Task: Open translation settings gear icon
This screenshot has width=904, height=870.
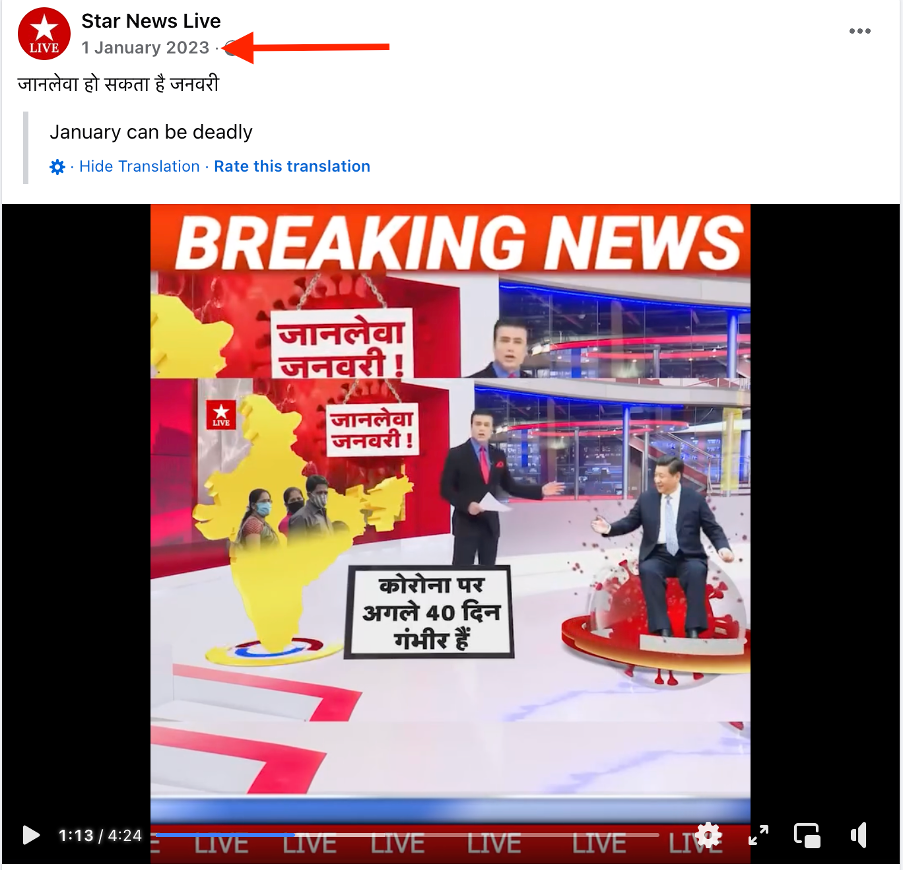Action: [x=57, y=167]
